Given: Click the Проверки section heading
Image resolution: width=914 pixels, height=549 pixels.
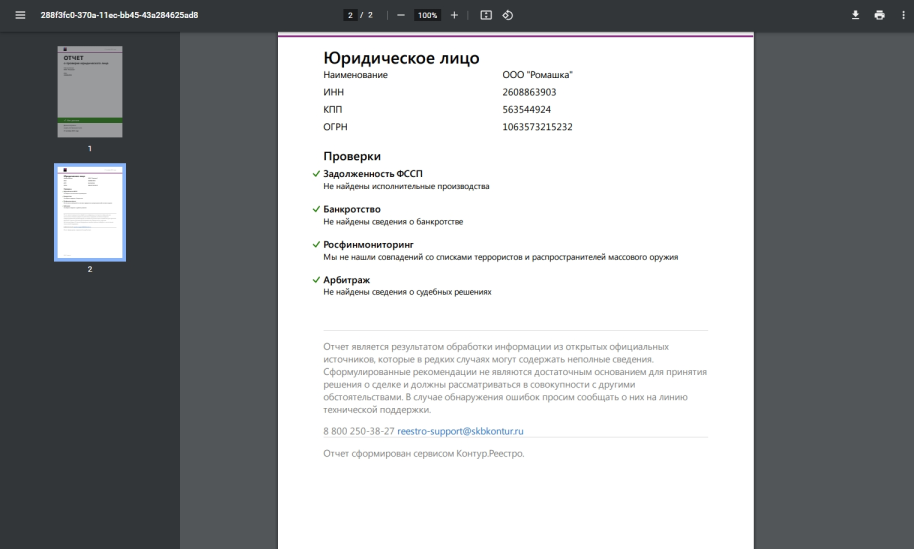Looking at the screenshot, I should coord(352,156).
